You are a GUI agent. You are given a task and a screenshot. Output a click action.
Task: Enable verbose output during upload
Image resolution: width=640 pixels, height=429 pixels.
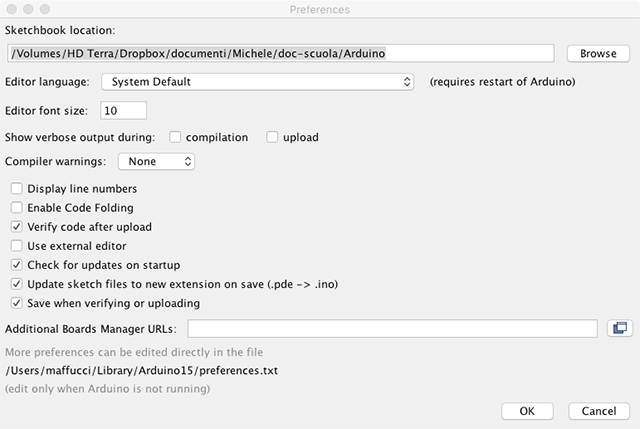[272, 137]
